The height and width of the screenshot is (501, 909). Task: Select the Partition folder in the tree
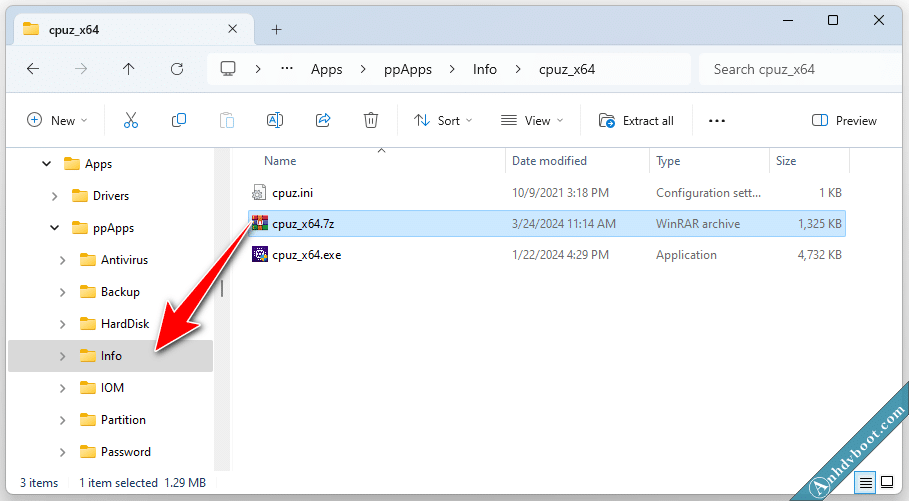[x=123, y=419]
